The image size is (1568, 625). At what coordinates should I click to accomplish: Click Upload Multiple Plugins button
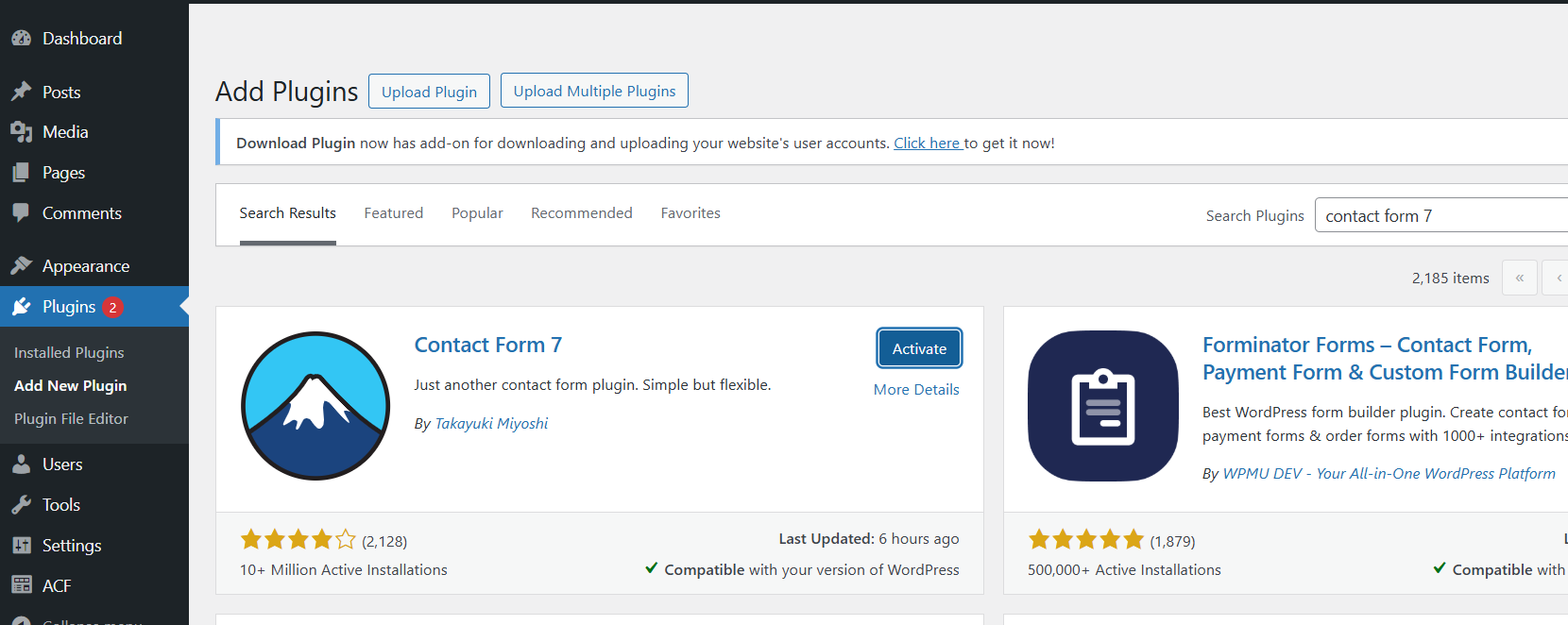[x=594, y=91]
